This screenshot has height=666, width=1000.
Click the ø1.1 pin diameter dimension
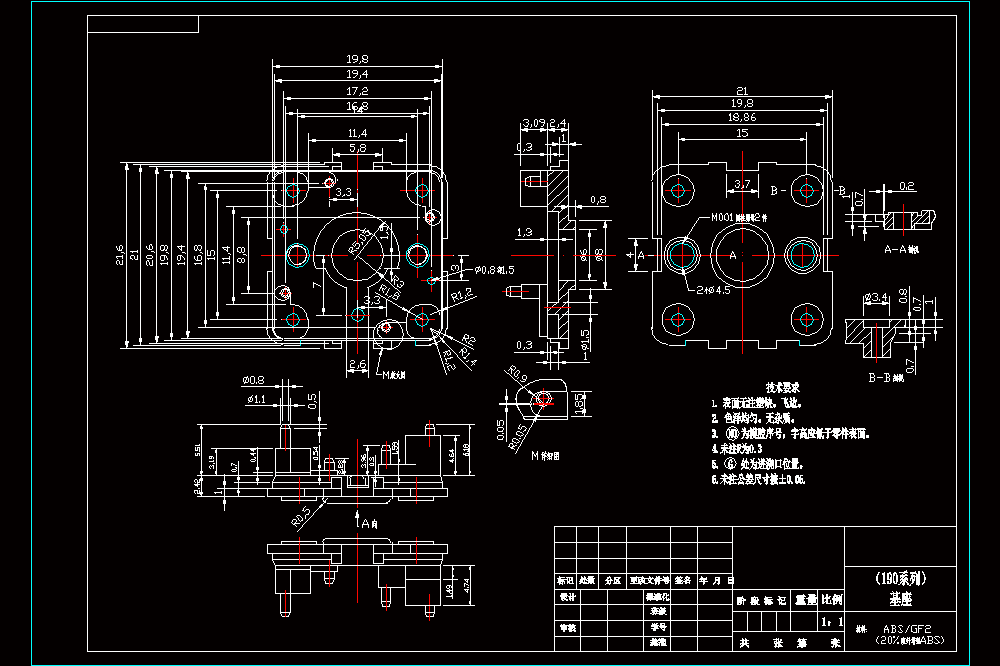click(256, 399)
